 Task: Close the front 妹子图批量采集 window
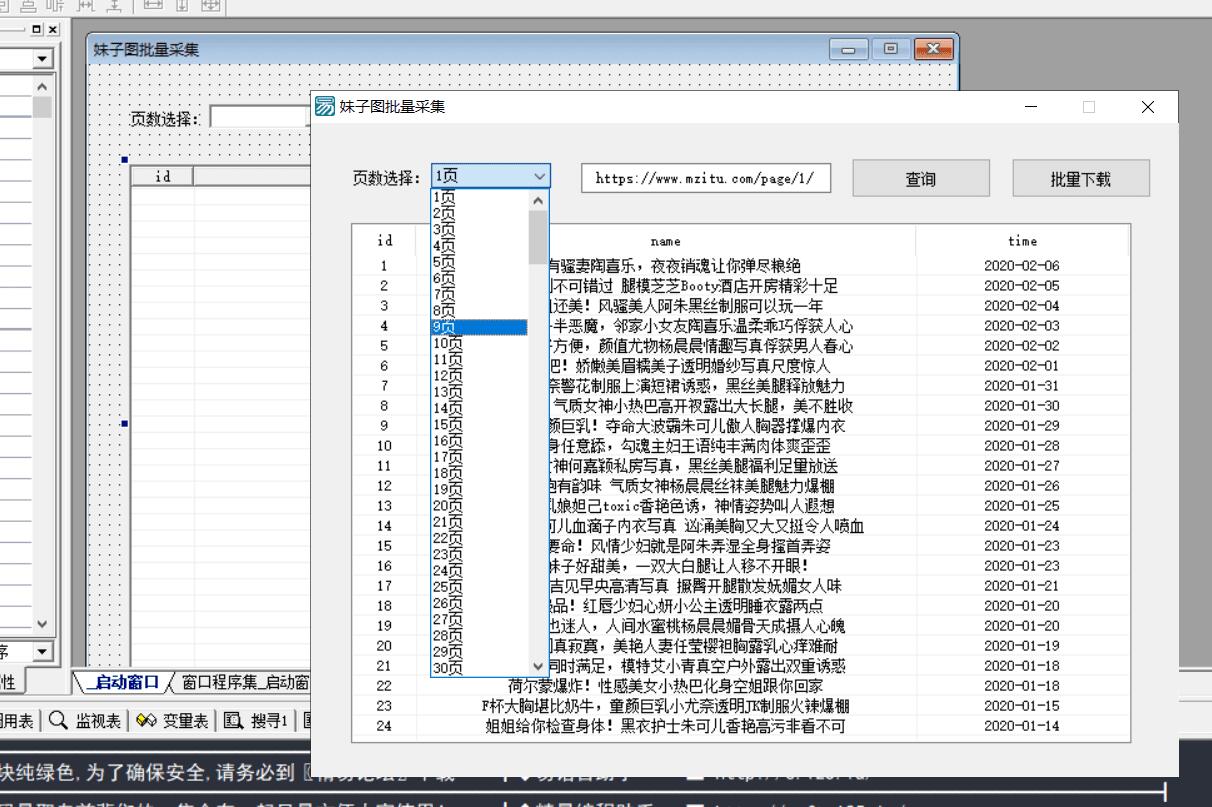(1147, 107)
